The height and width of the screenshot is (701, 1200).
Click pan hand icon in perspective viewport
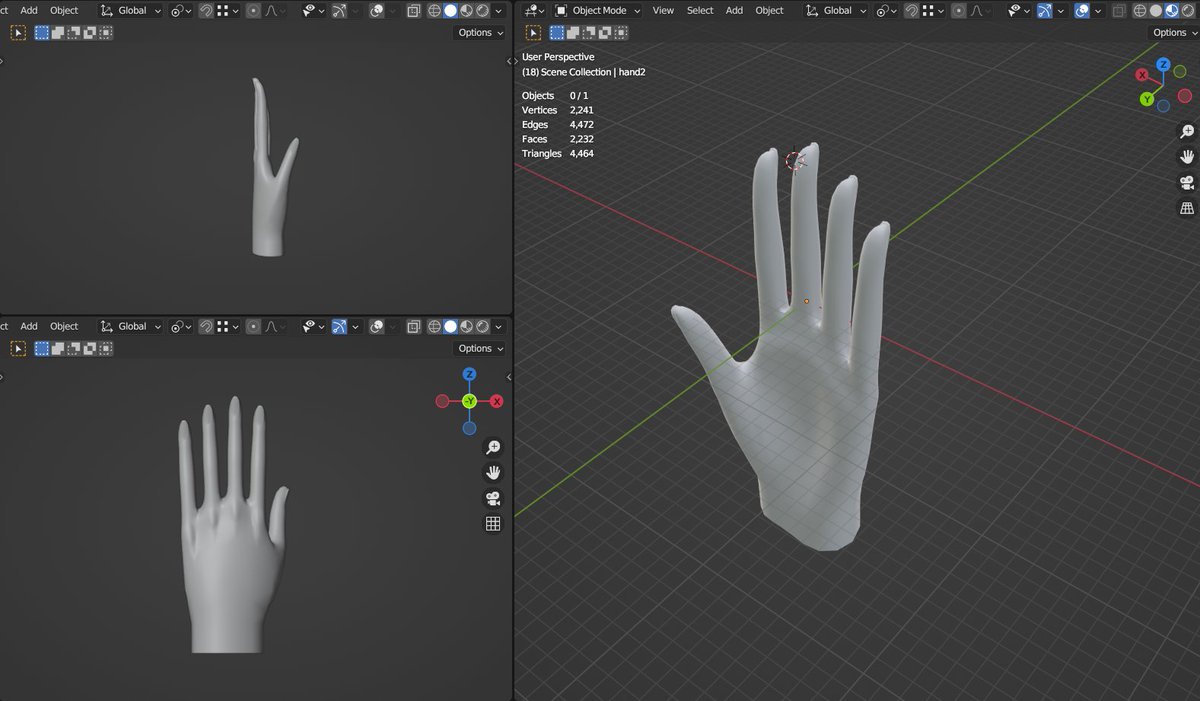(x=1187, y=157)
